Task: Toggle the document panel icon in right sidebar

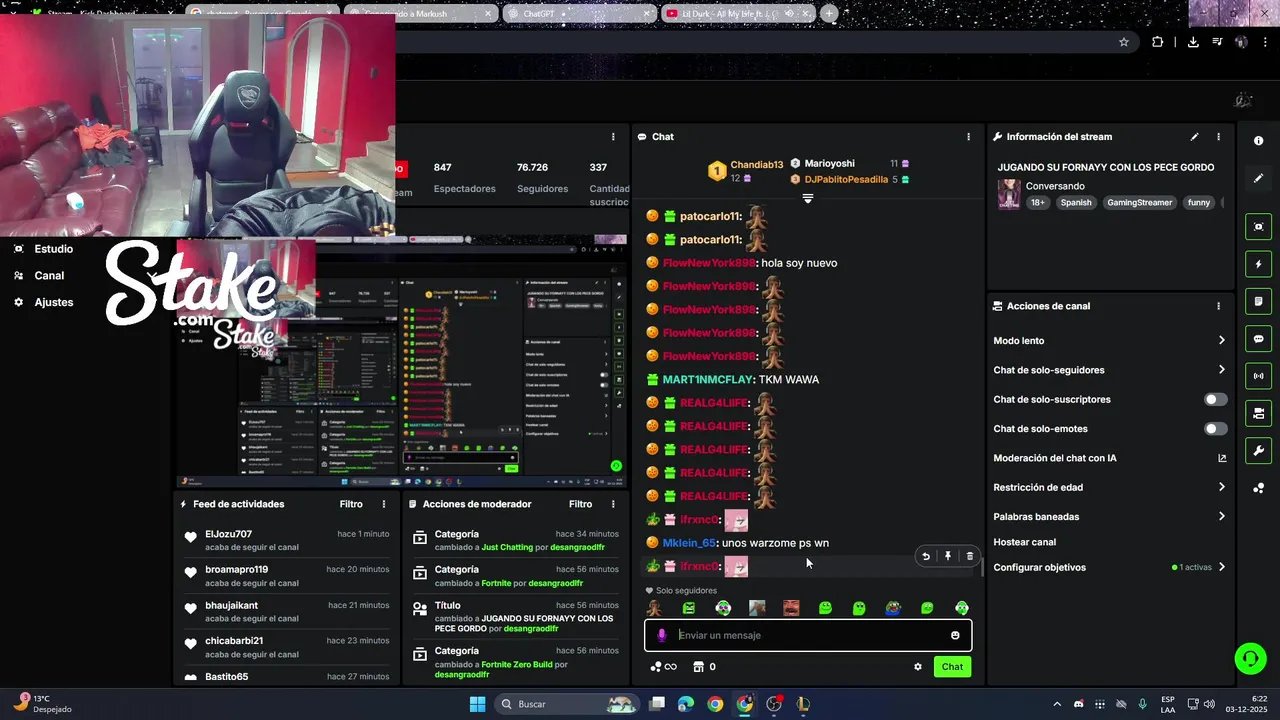Action: (x=1258, y=301)
